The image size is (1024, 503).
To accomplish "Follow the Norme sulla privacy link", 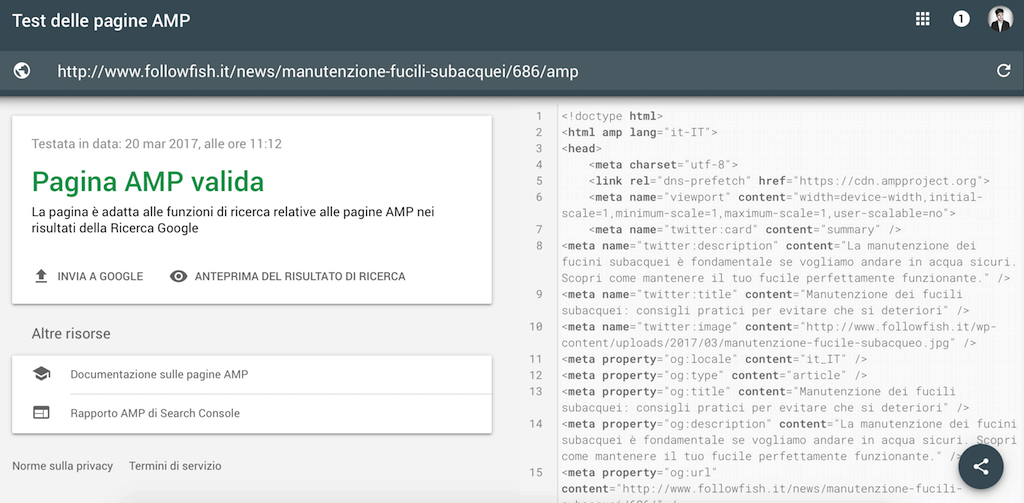I will click(62, 466).
